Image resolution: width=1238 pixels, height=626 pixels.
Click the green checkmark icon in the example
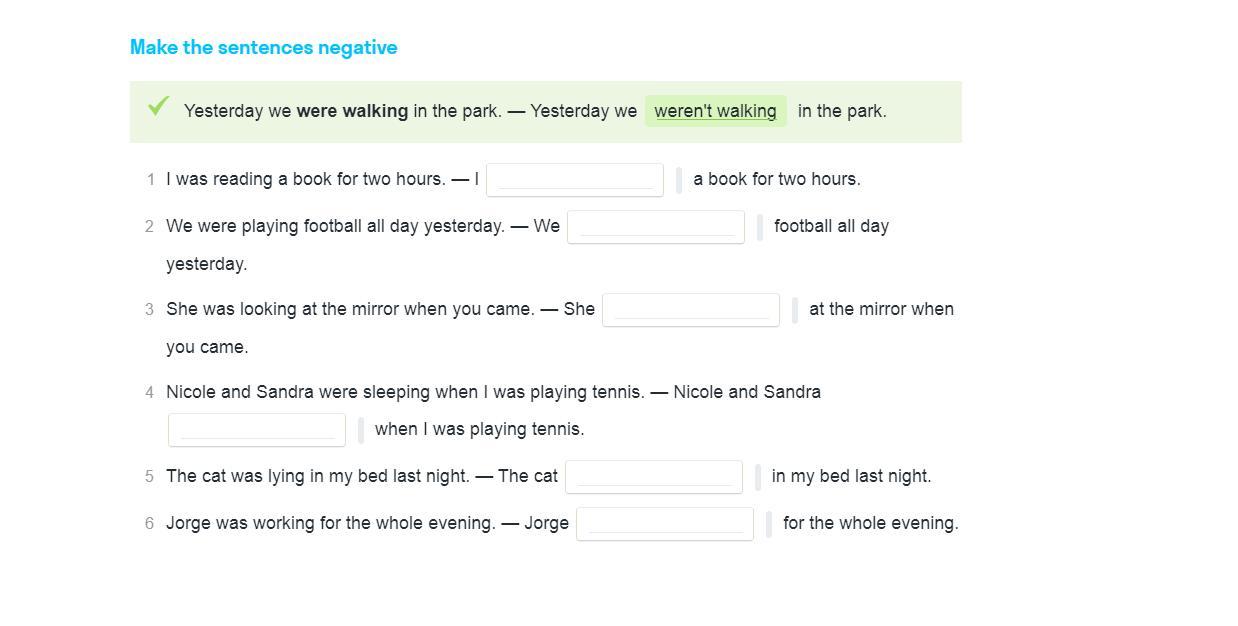tap(158, 106)
